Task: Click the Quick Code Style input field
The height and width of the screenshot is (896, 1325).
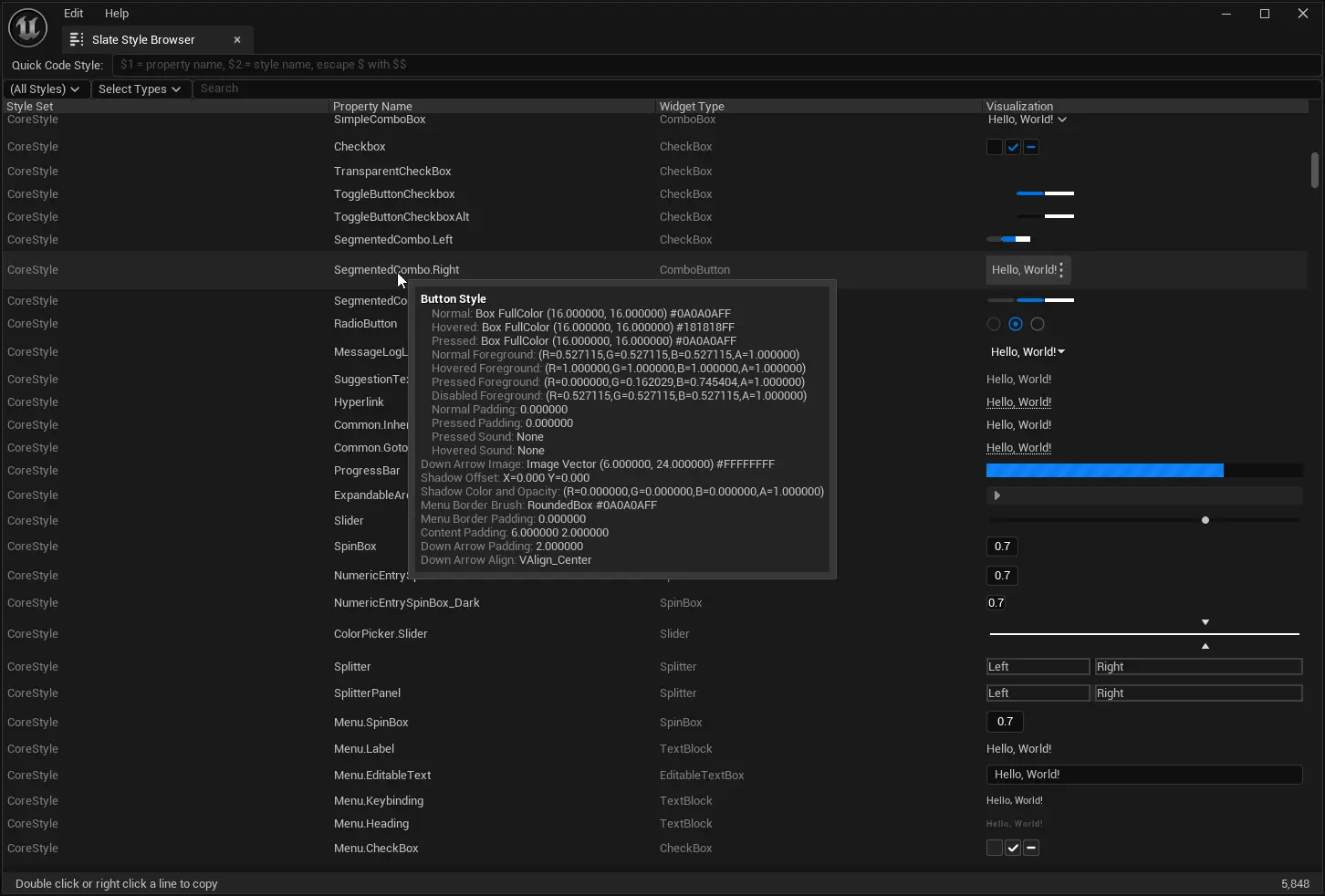Action: click(715, 65)
